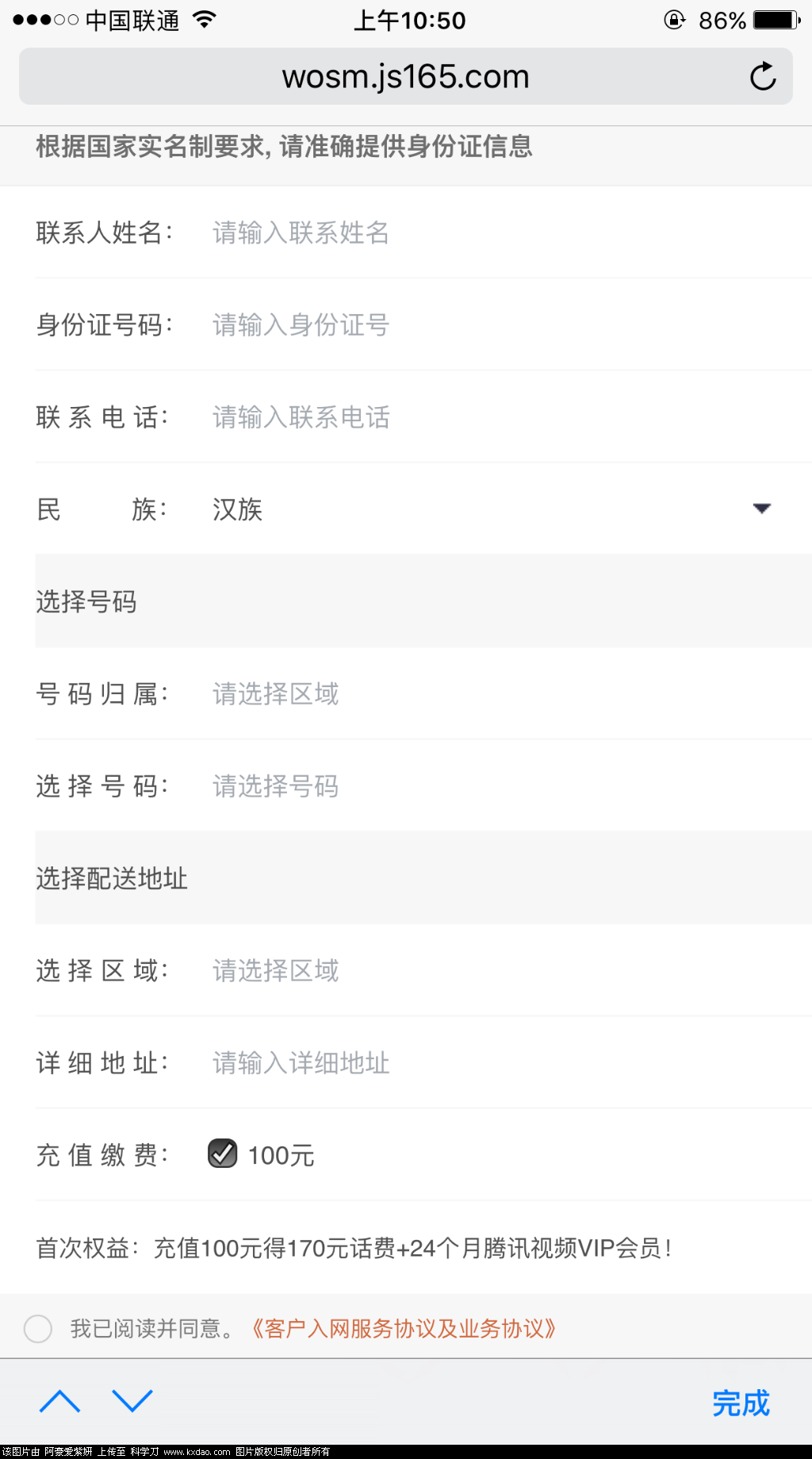The height and width of the screenshot is (1459, 812).
Task: Reload the page with the refresh icon
Action: click(x=763, y=77)
